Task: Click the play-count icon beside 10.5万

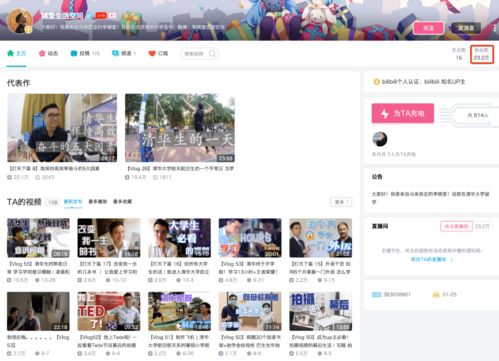Action: (9, 280)
